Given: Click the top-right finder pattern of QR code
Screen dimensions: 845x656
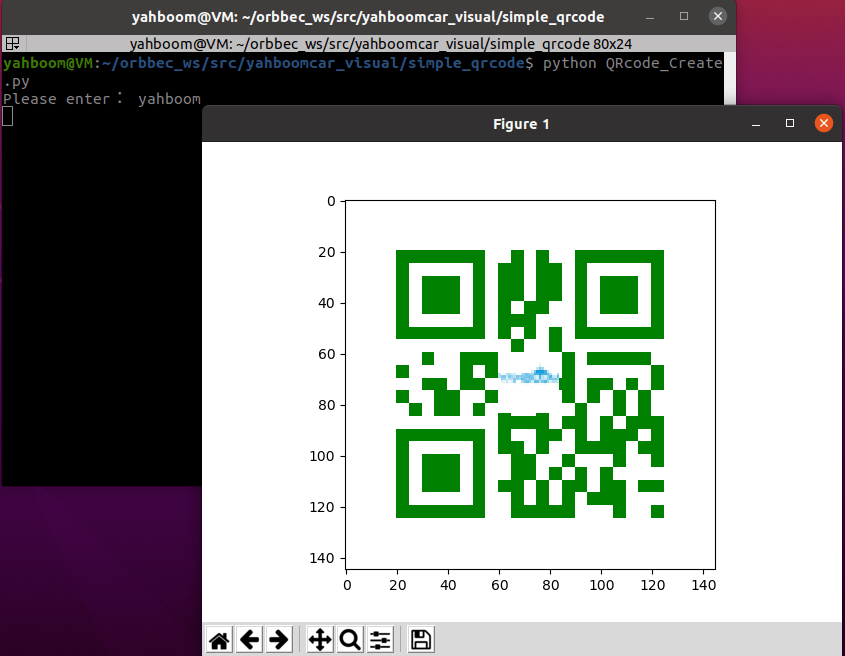Looking at the screenshot, I should click(619, 294).
